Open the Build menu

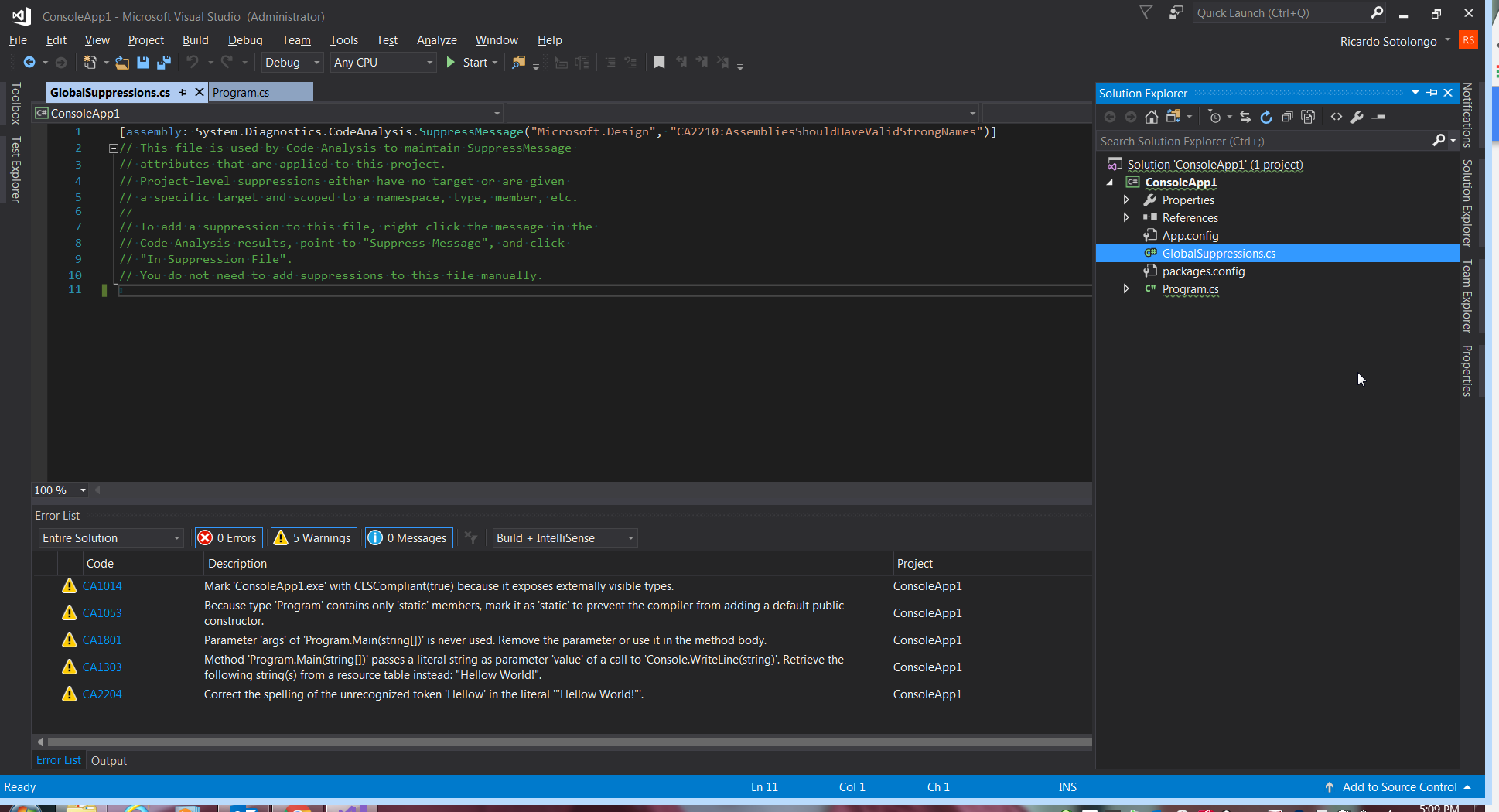[195, 39]
